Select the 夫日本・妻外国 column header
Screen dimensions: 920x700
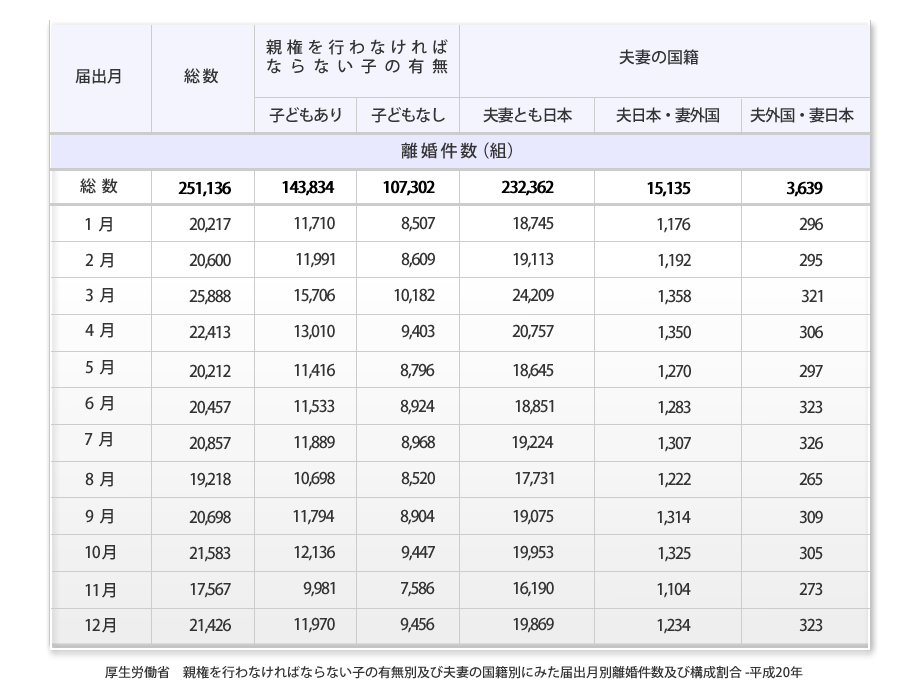(667, 115)
